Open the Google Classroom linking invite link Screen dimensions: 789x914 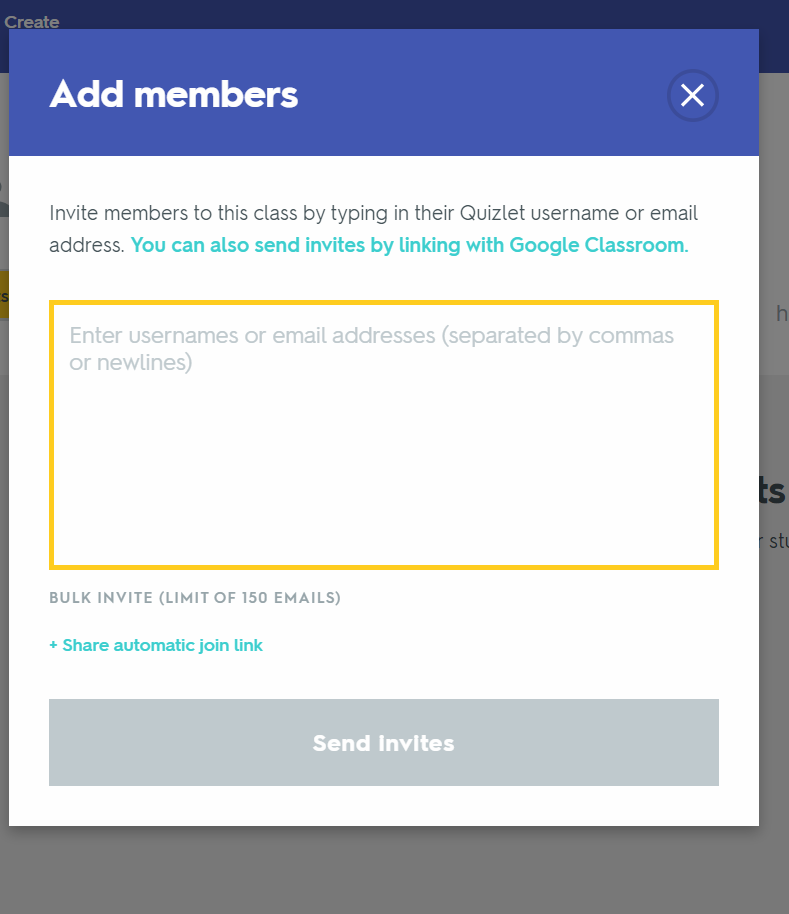pyautogui.click(x=409, y=245)
